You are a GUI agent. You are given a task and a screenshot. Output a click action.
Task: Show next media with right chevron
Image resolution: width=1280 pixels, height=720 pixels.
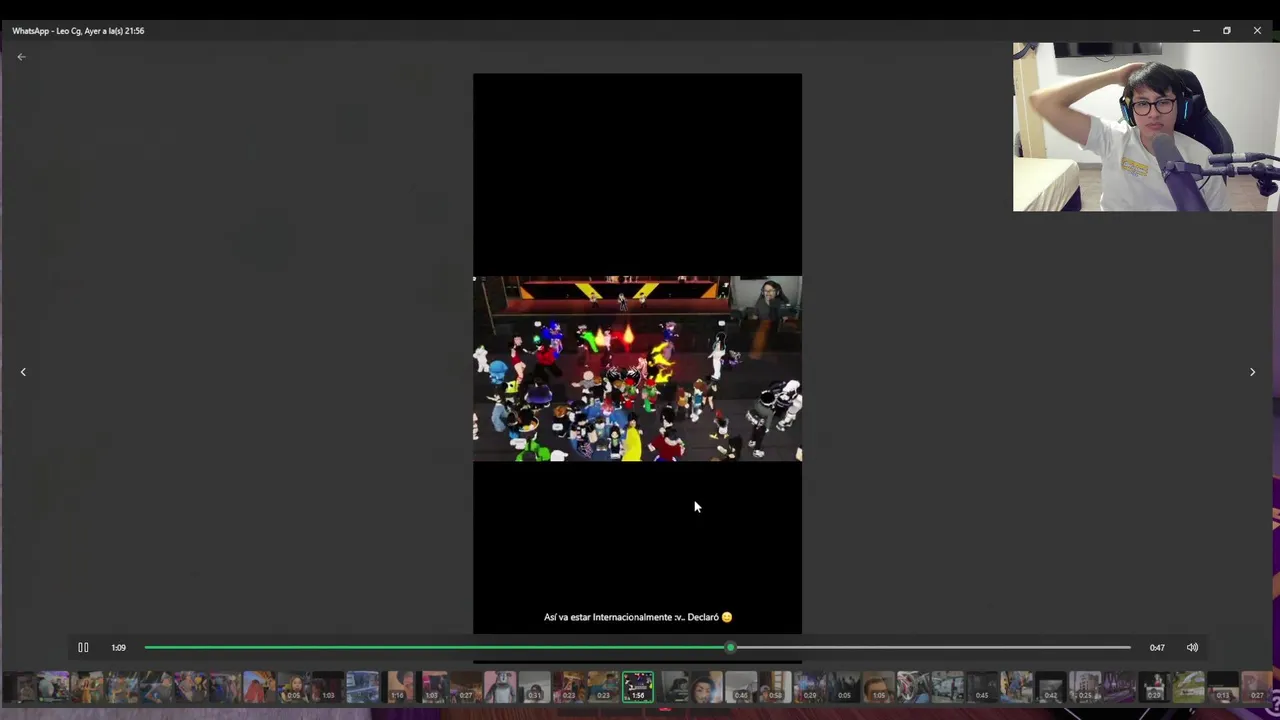click(x=1252, y=372)
